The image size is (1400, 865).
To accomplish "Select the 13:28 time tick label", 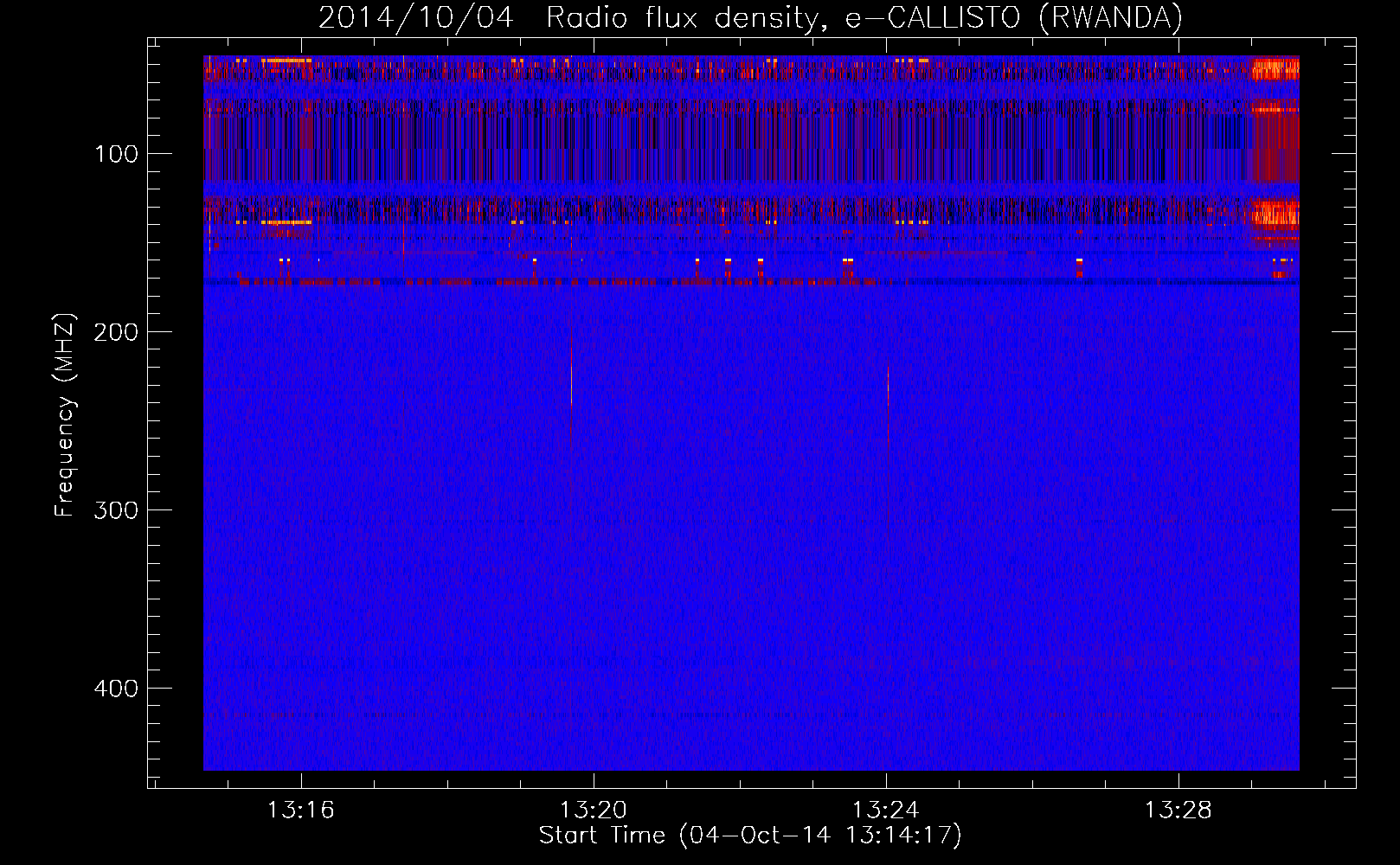I will (1178, 811).
